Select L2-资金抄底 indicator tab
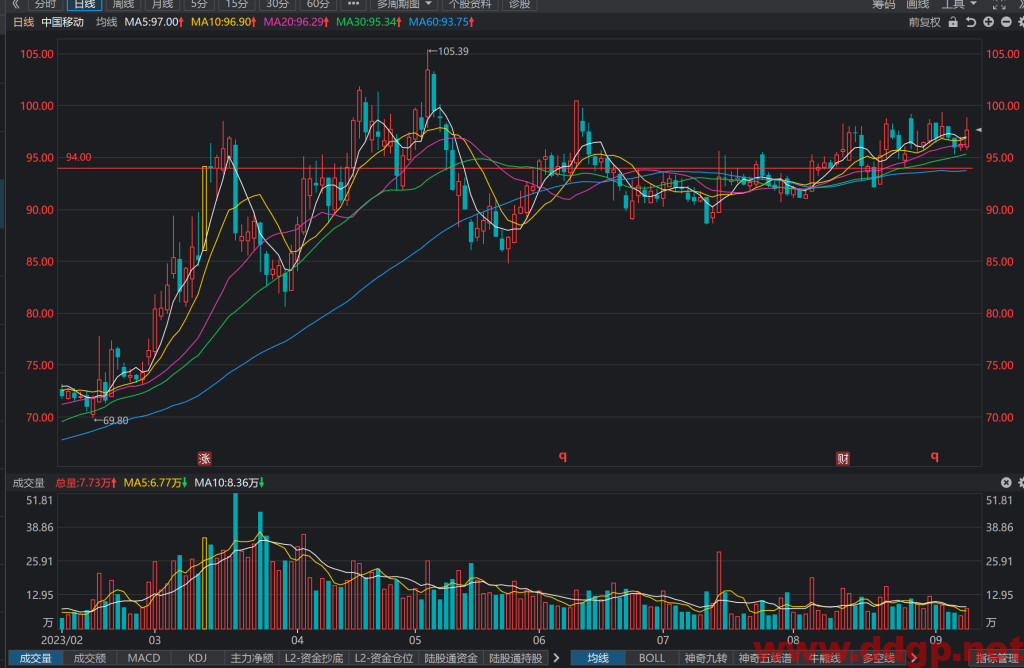 pos(314,658)
